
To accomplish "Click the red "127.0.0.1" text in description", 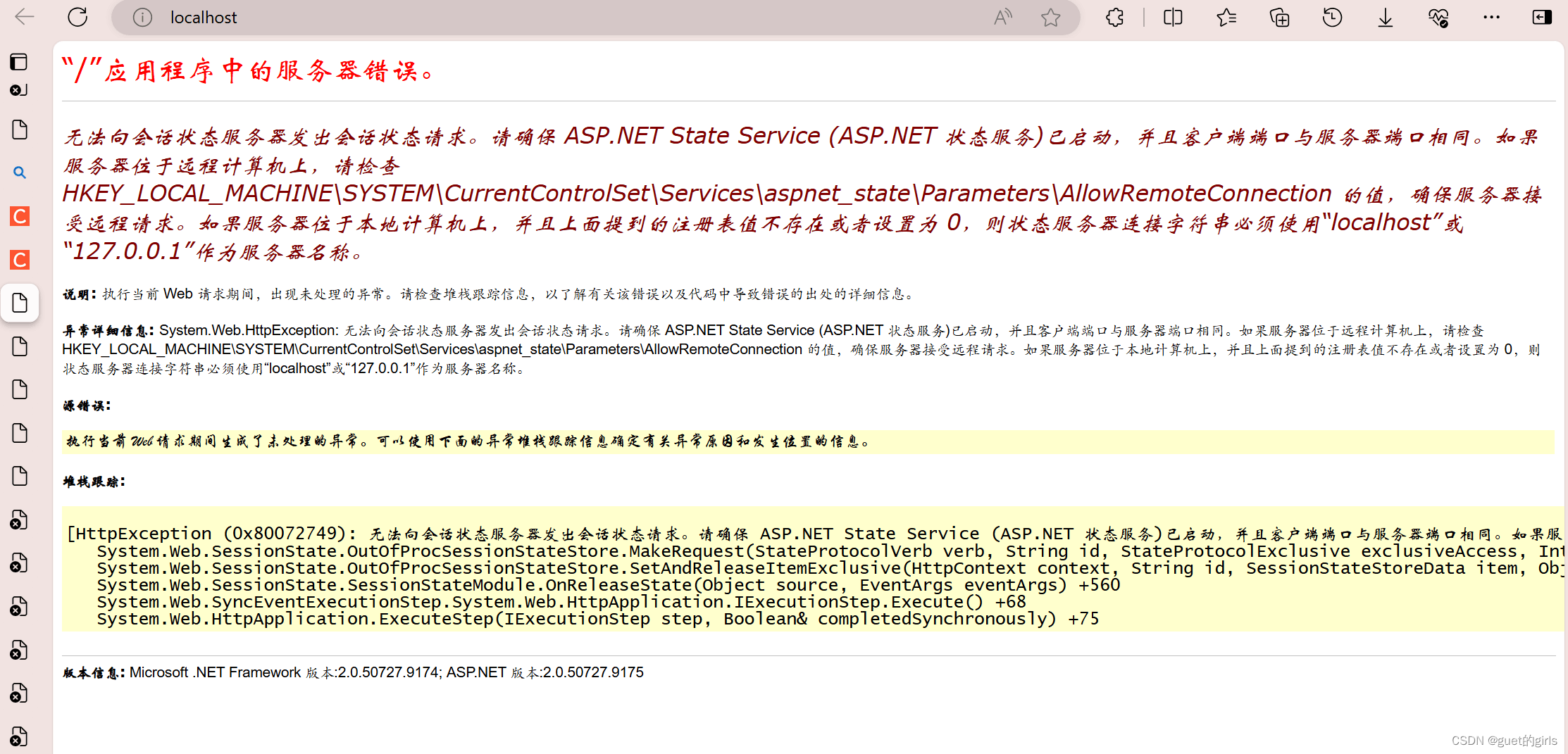I will tap(127, 252).
